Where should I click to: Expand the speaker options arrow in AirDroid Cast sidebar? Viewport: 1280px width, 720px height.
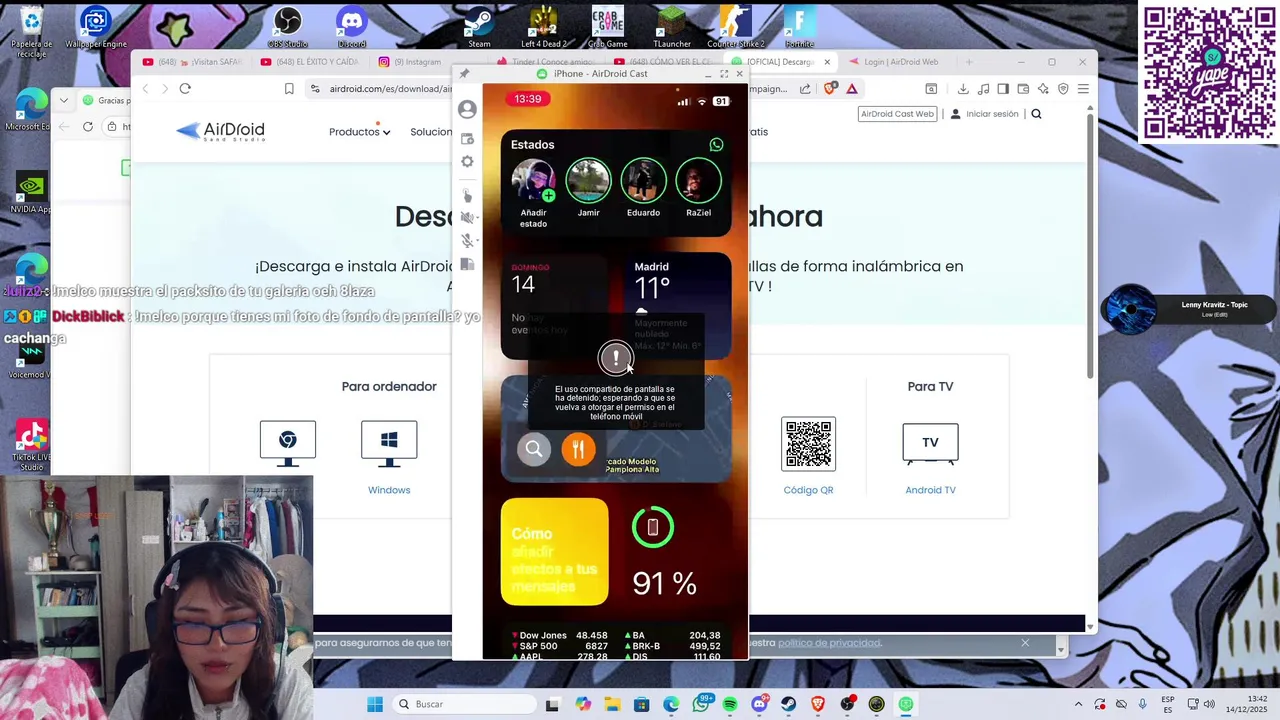[476, 217]
